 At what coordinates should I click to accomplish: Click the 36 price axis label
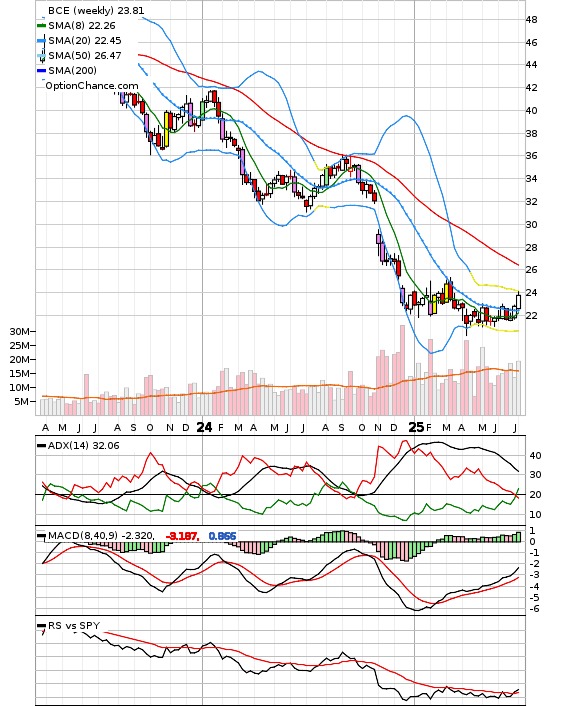click(531, 156)
